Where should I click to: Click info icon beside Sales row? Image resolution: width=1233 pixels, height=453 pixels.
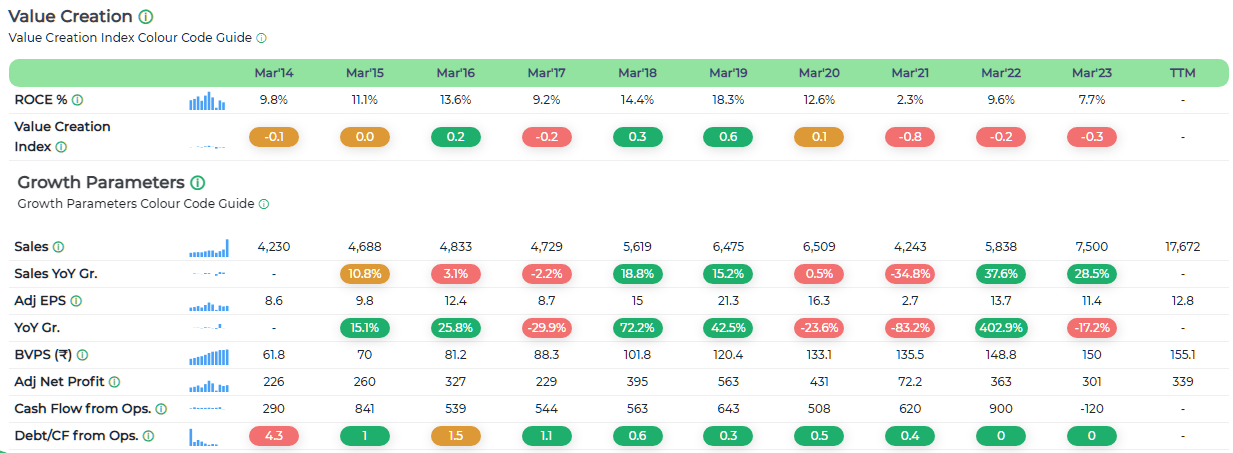point(58,247)
